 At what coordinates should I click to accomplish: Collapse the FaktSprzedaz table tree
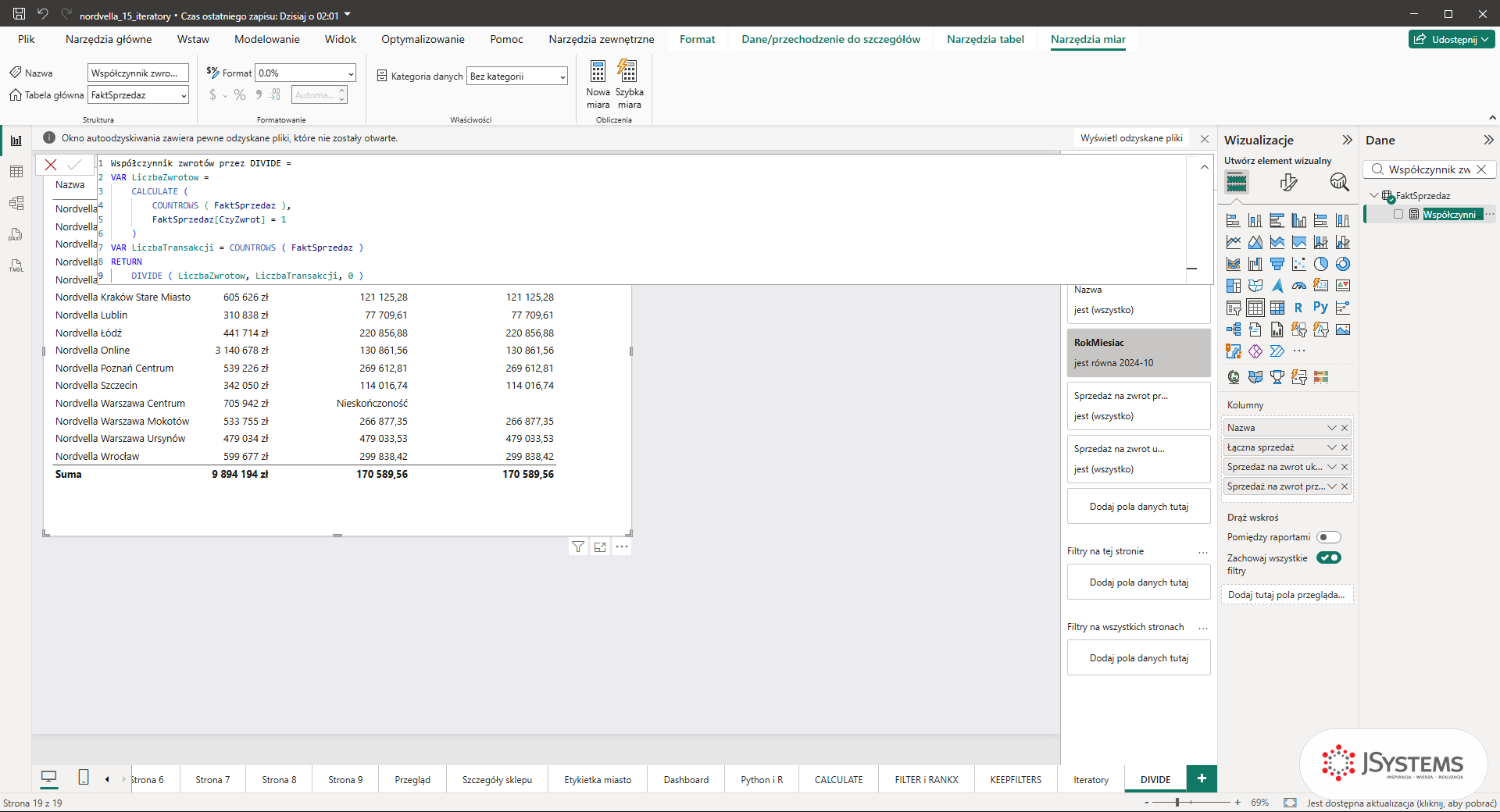pyautogui.click(x=1374, y=196)
